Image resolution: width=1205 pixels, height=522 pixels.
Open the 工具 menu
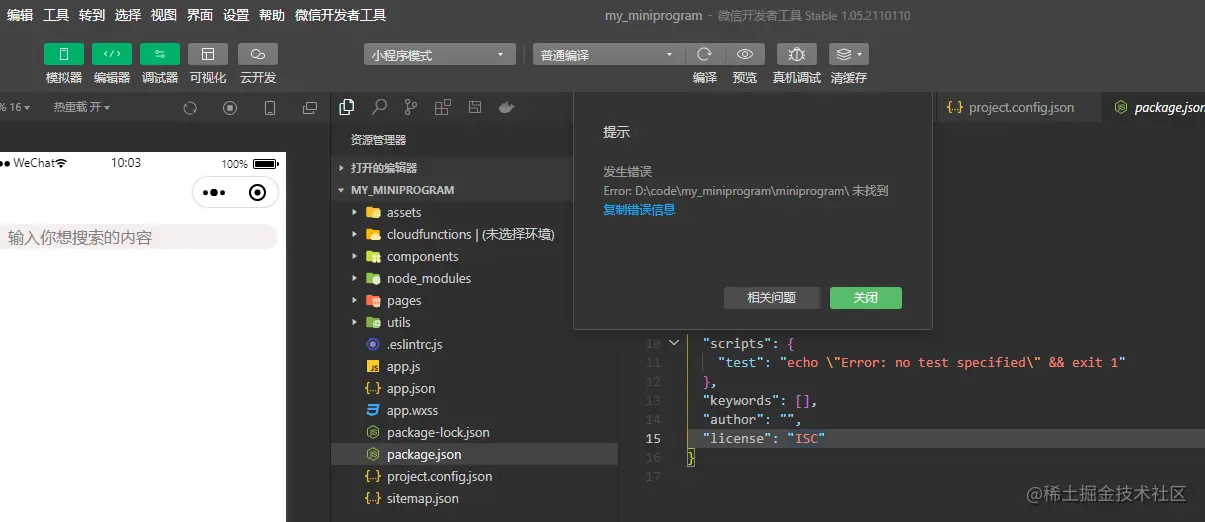[56, 15]
